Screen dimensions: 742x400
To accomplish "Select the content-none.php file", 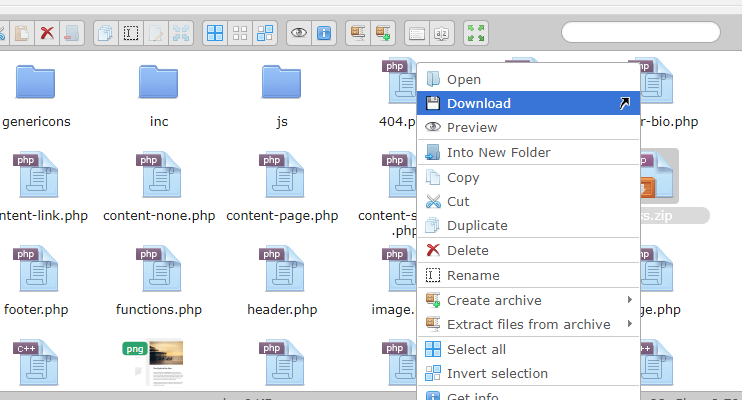I will point(159,174).
